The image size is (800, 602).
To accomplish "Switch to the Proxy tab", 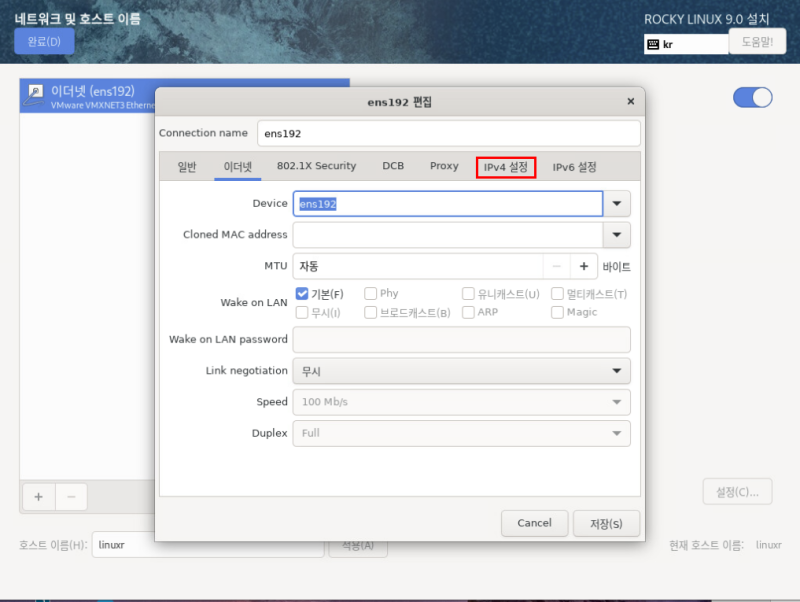I will click(444, 166).
